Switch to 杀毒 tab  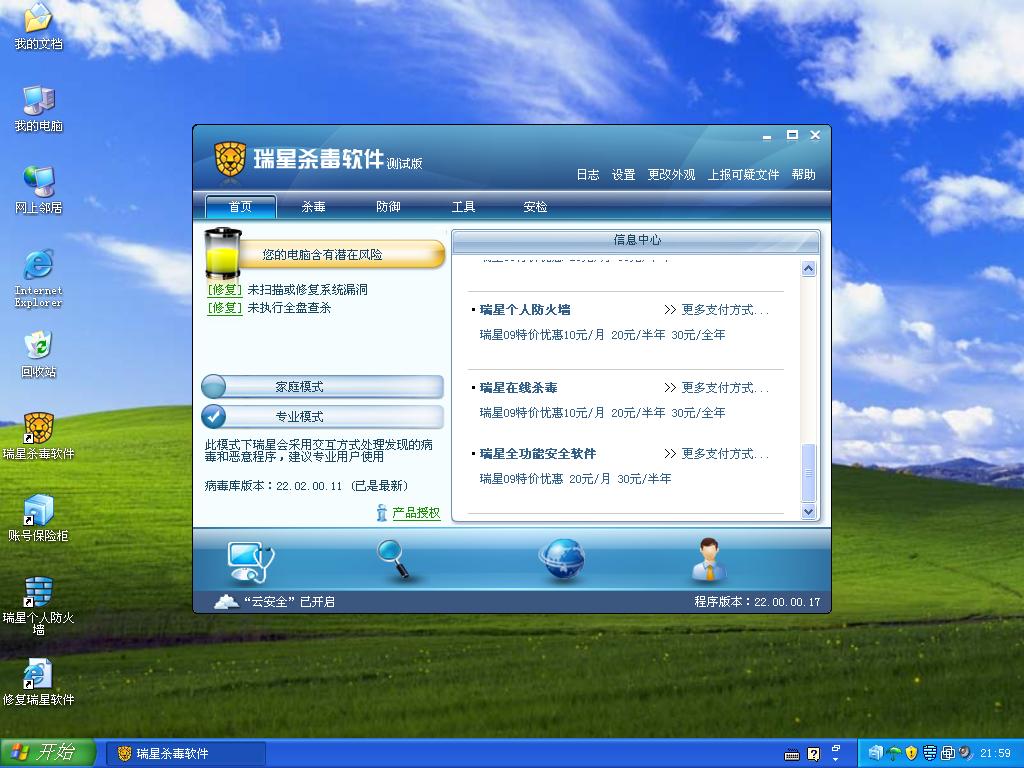(313, 206)
